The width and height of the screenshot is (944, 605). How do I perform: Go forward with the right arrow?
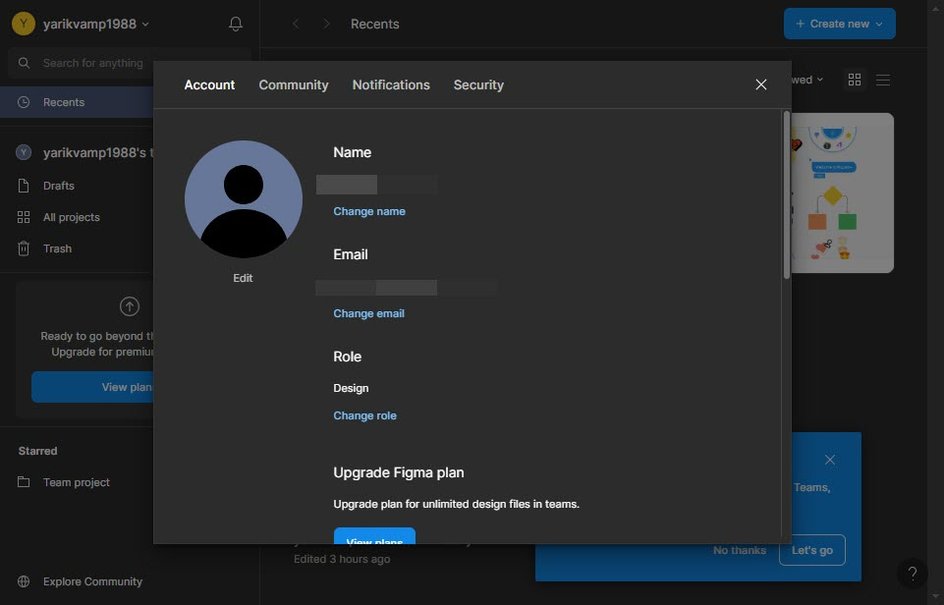[x=326, y=24]
